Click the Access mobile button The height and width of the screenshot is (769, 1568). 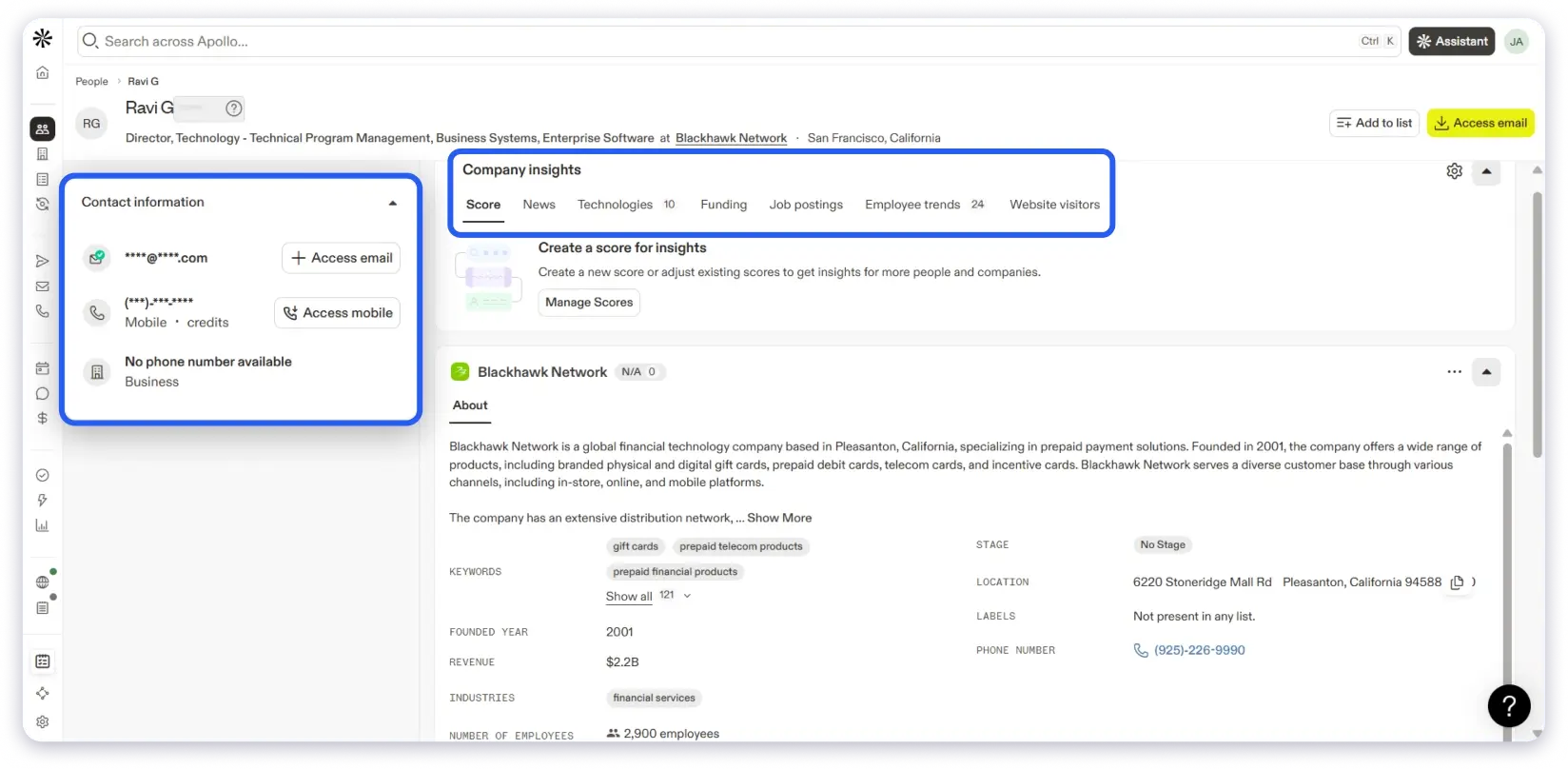[338, 313]
